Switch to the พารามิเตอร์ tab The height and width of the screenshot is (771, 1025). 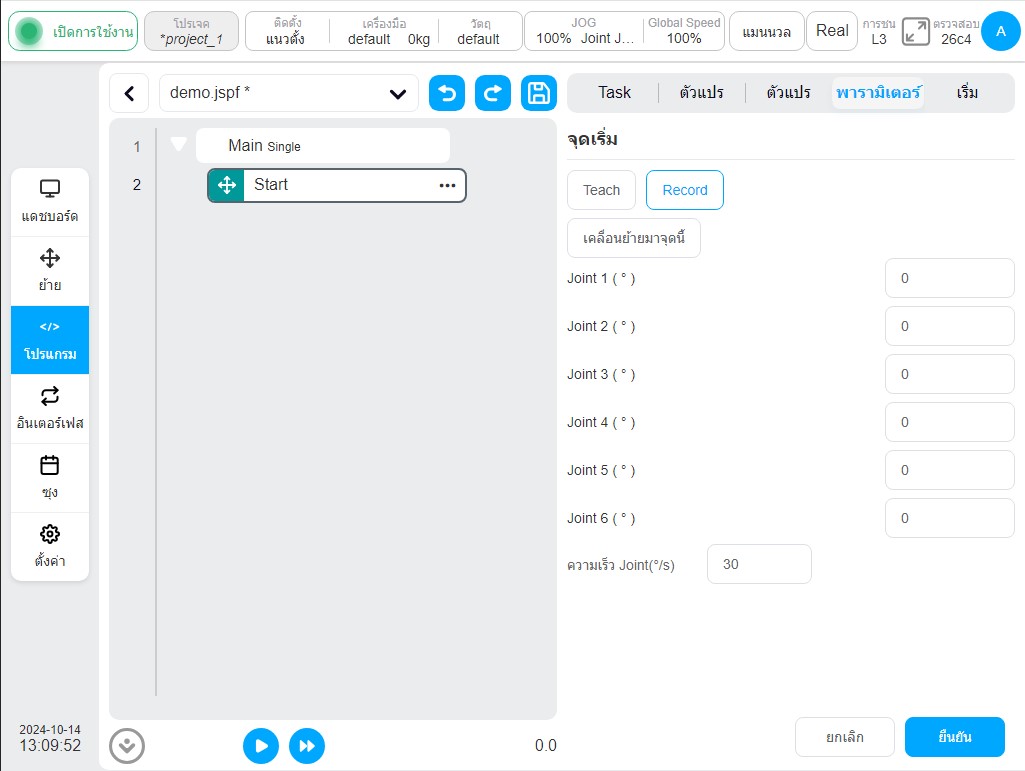[x=878, y=92]
